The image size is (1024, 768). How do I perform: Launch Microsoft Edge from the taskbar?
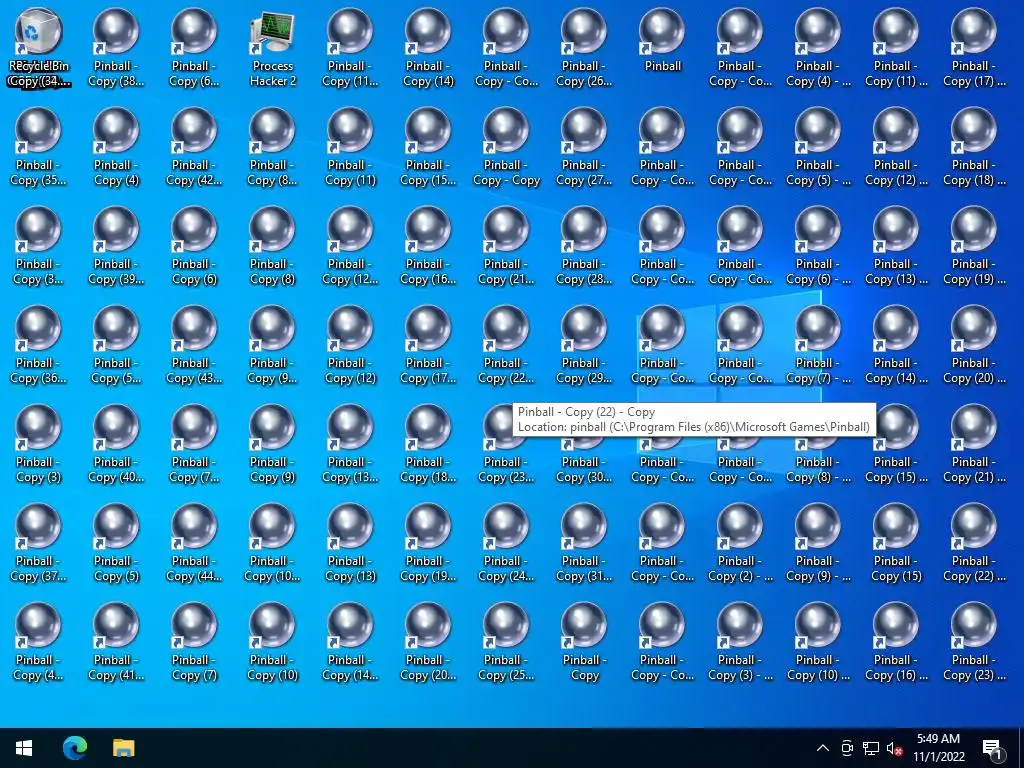(74, 748)
